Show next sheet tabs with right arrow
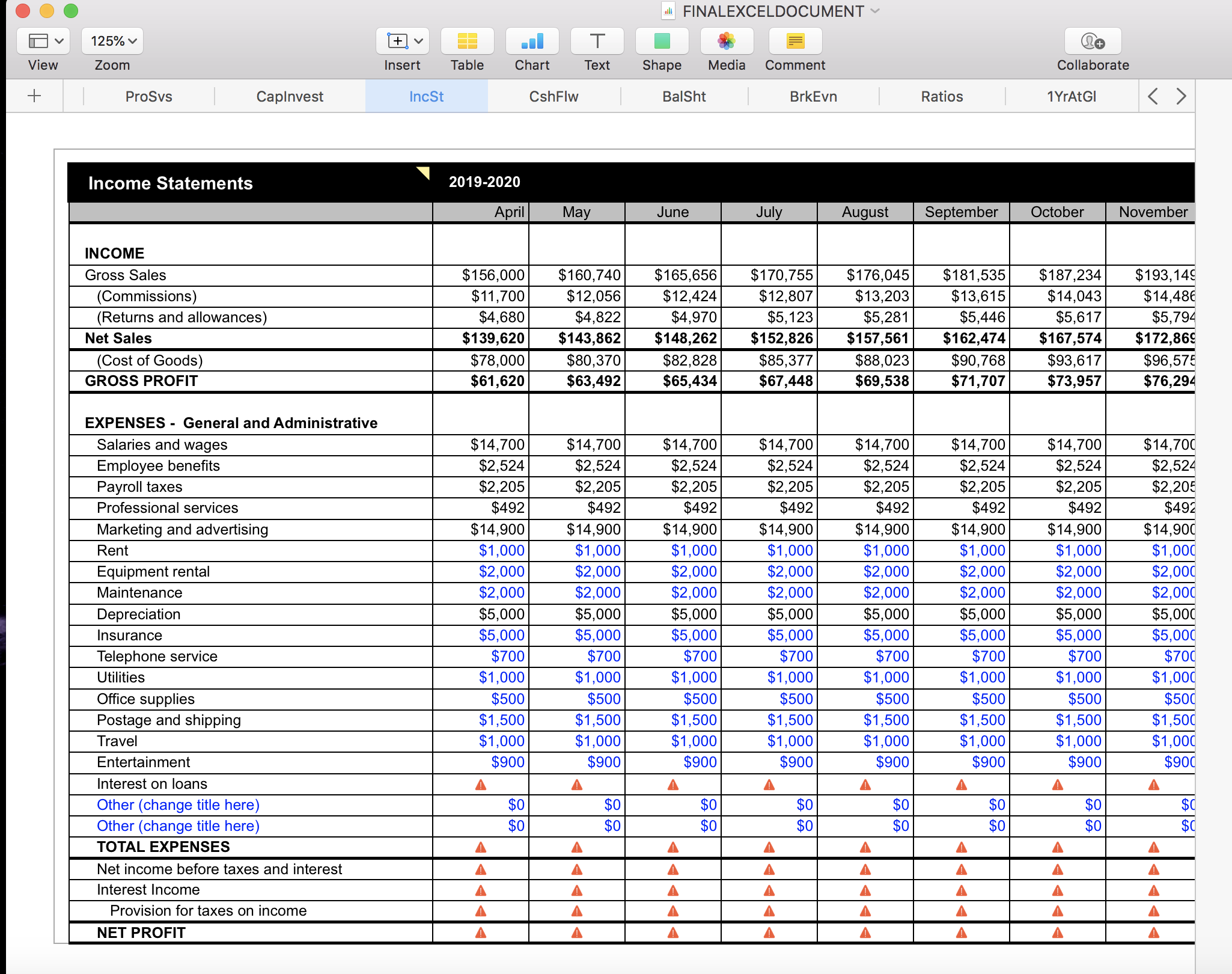The height and width of the screenshot is (974, 1232). point(1181,96)
